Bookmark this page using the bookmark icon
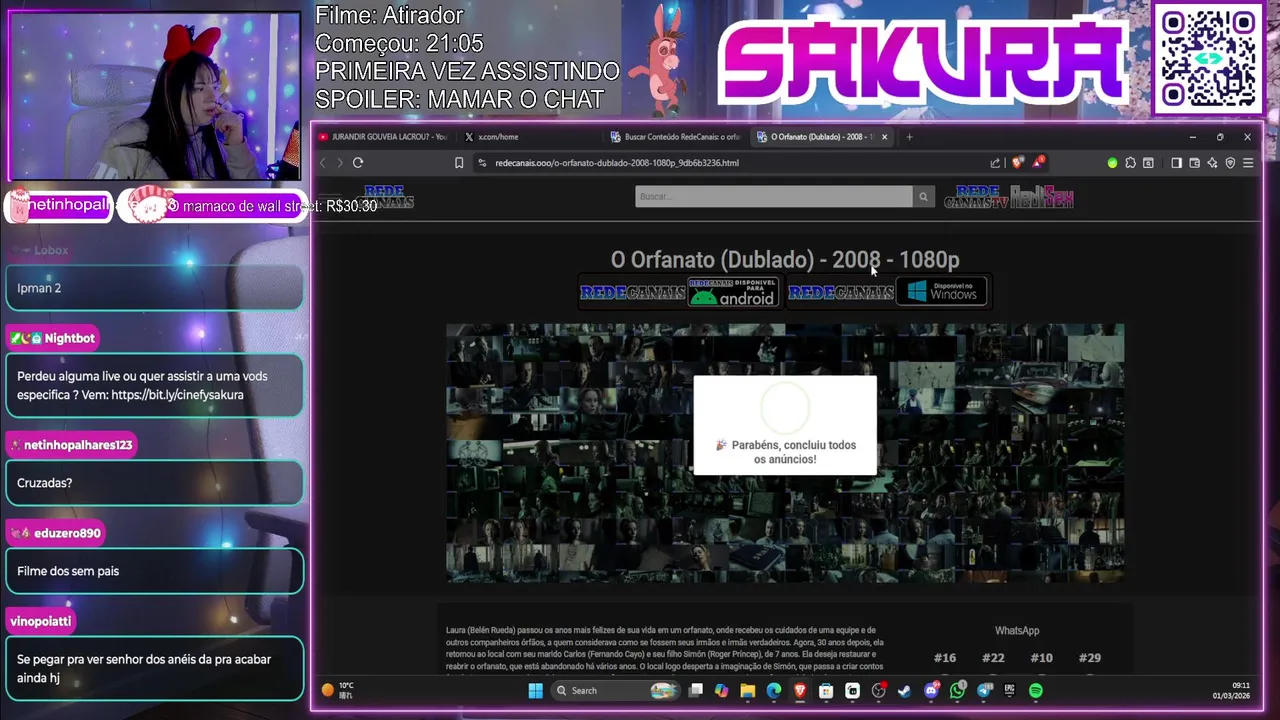This screenshot has height=720, width=1280. tap(459, 163)
